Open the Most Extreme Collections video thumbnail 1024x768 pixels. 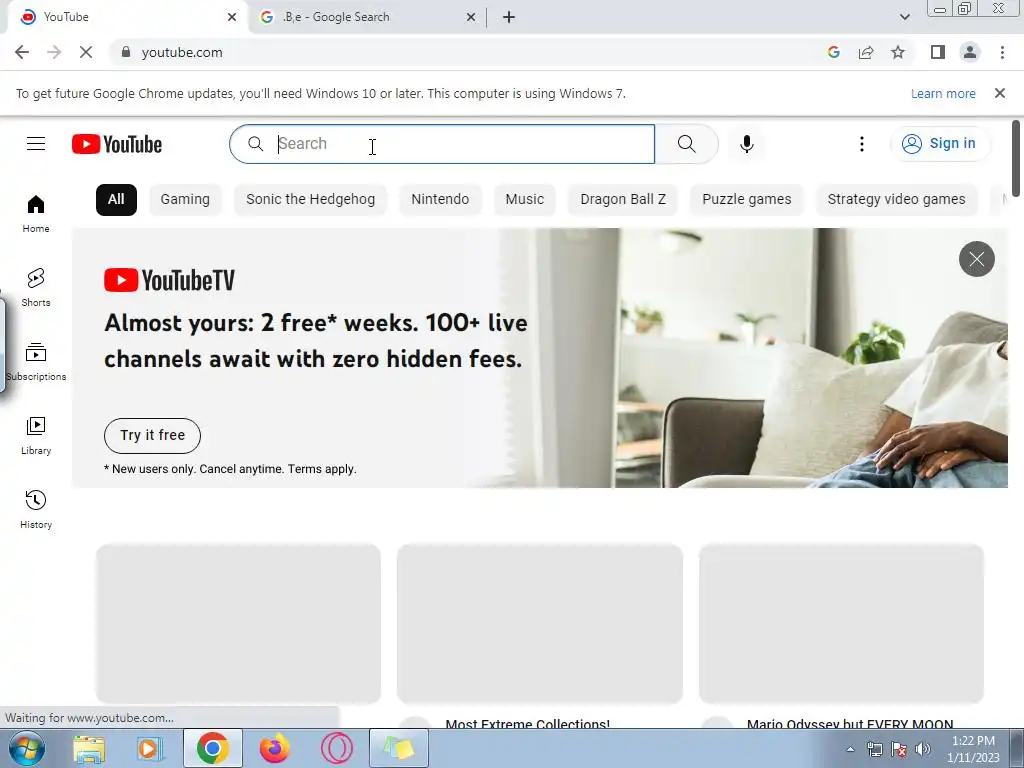click(x=539, y=624)
